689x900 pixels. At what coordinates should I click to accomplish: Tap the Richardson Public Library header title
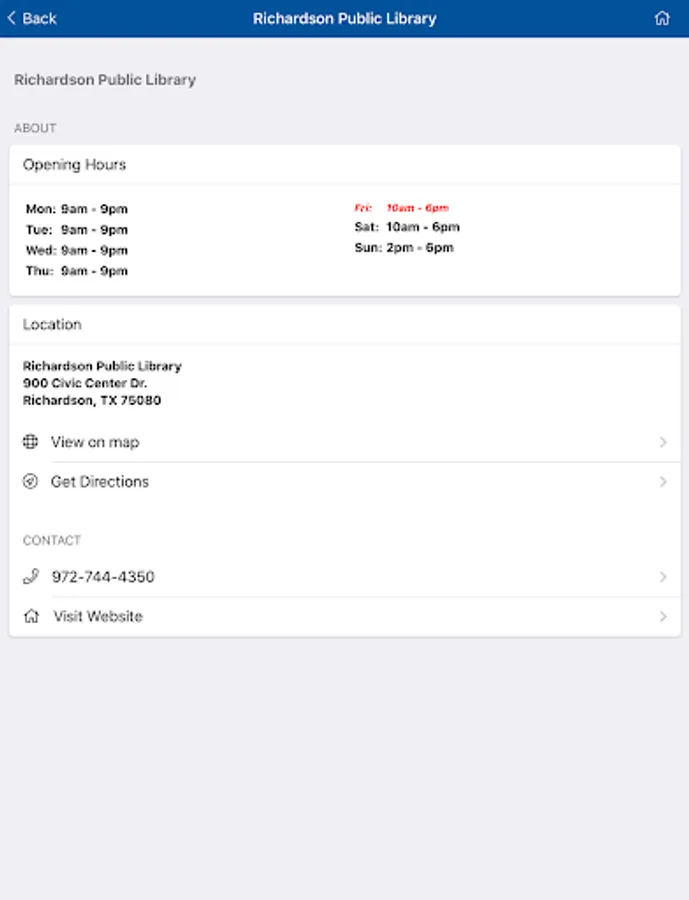pos(344,18)
